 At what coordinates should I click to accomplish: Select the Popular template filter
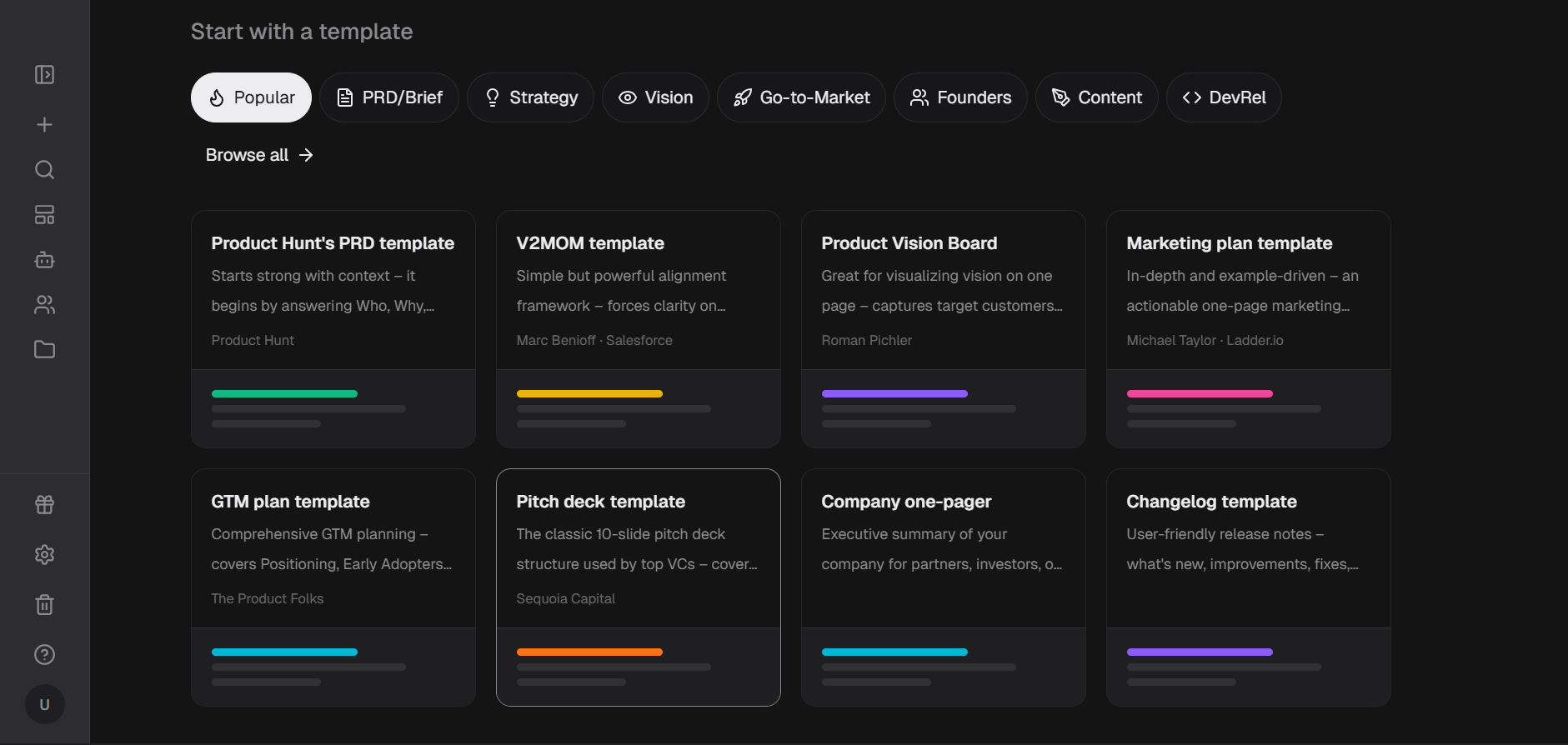coord(251,97)
